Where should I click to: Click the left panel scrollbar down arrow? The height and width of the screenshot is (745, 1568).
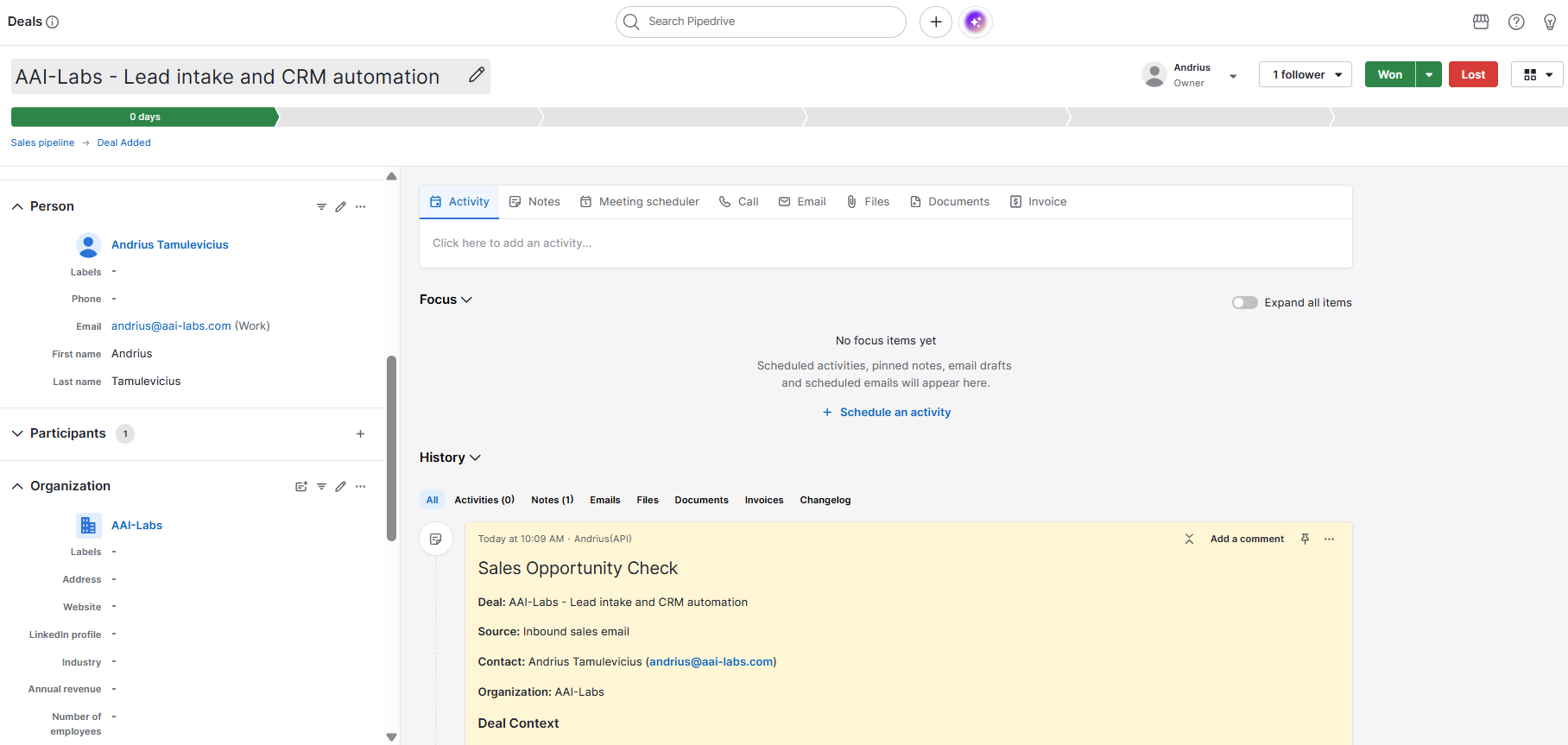(392, 737)
